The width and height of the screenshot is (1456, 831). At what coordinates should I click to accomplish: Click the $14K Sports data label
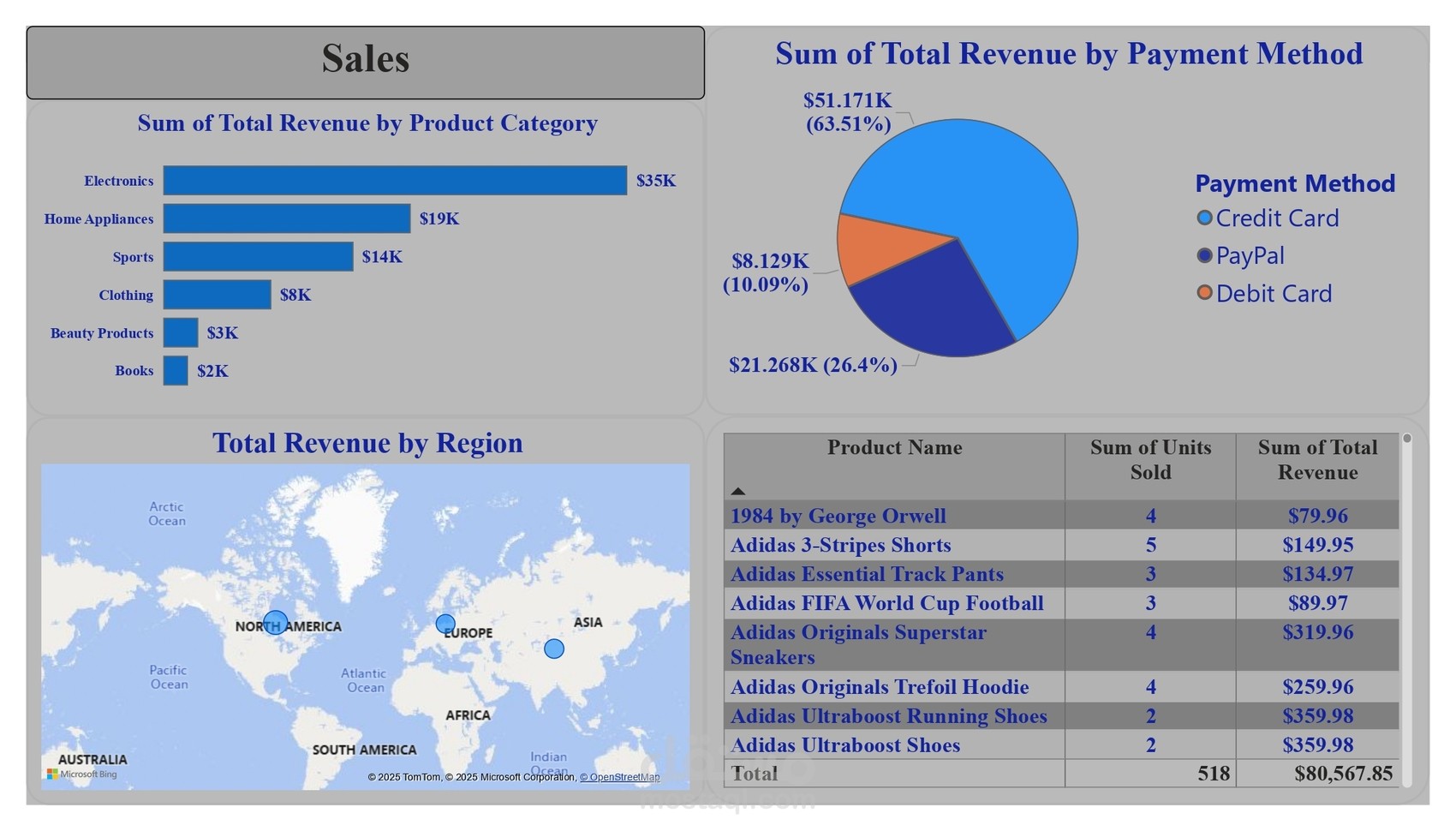pyautogui.click(x=382, y=257)
